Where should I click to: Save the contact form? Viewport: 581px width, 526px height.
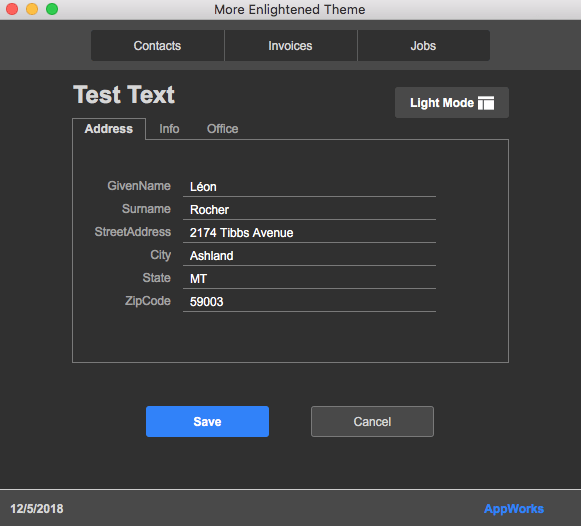pos(207,421)
